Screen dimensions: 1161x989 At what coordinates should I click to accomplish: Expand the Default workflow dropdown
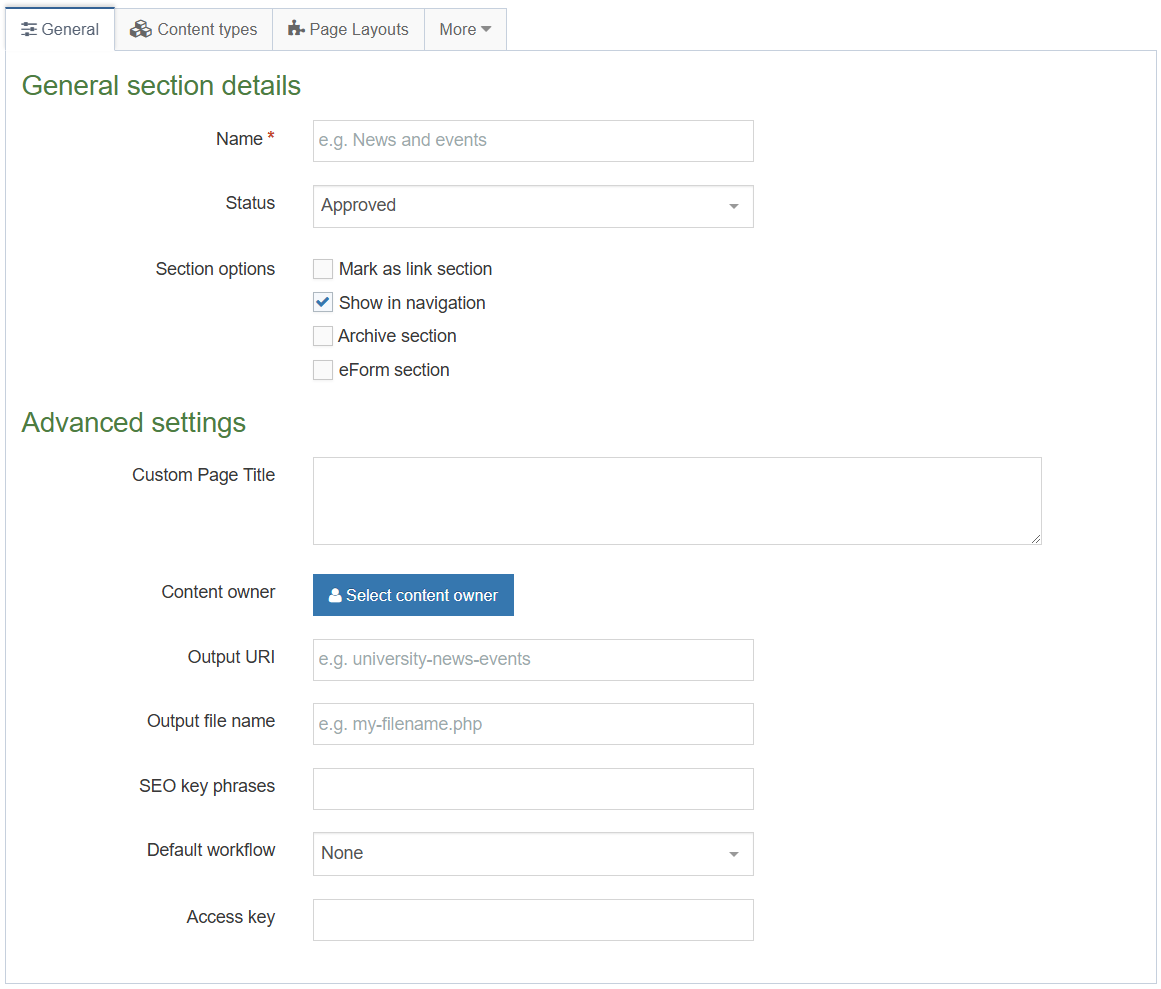(x=532, y=854)
